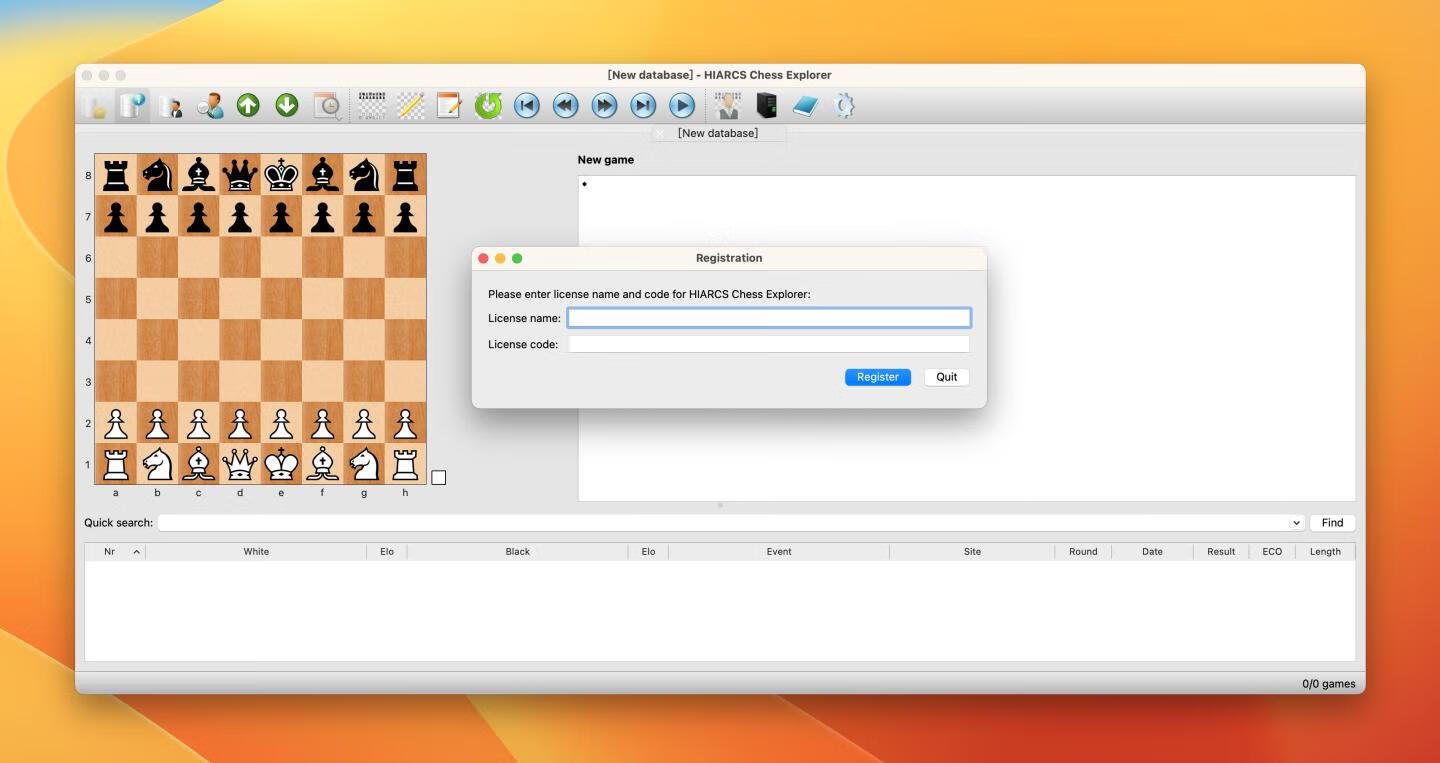This screenshot has height=763, width=1440.
Task: Sort by the Length column header
Action: (1325, 552)
